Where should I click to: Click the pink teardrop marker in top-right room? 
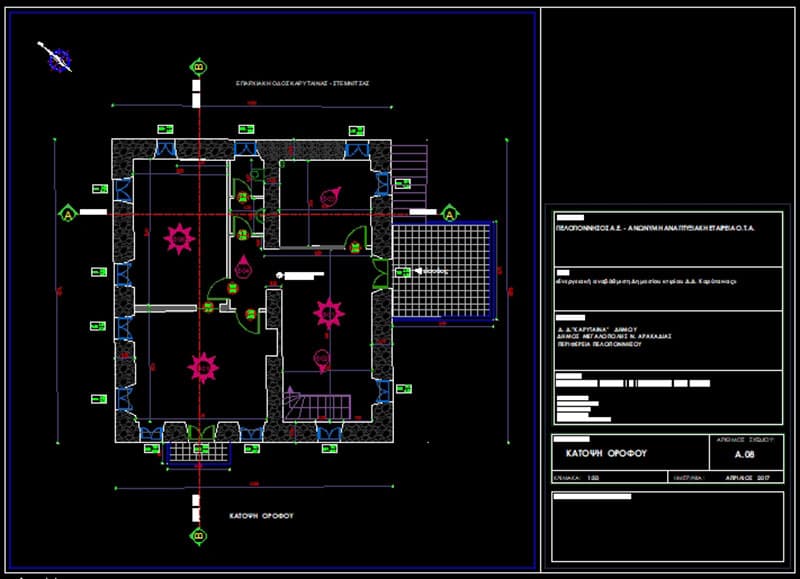pos(330,197)
